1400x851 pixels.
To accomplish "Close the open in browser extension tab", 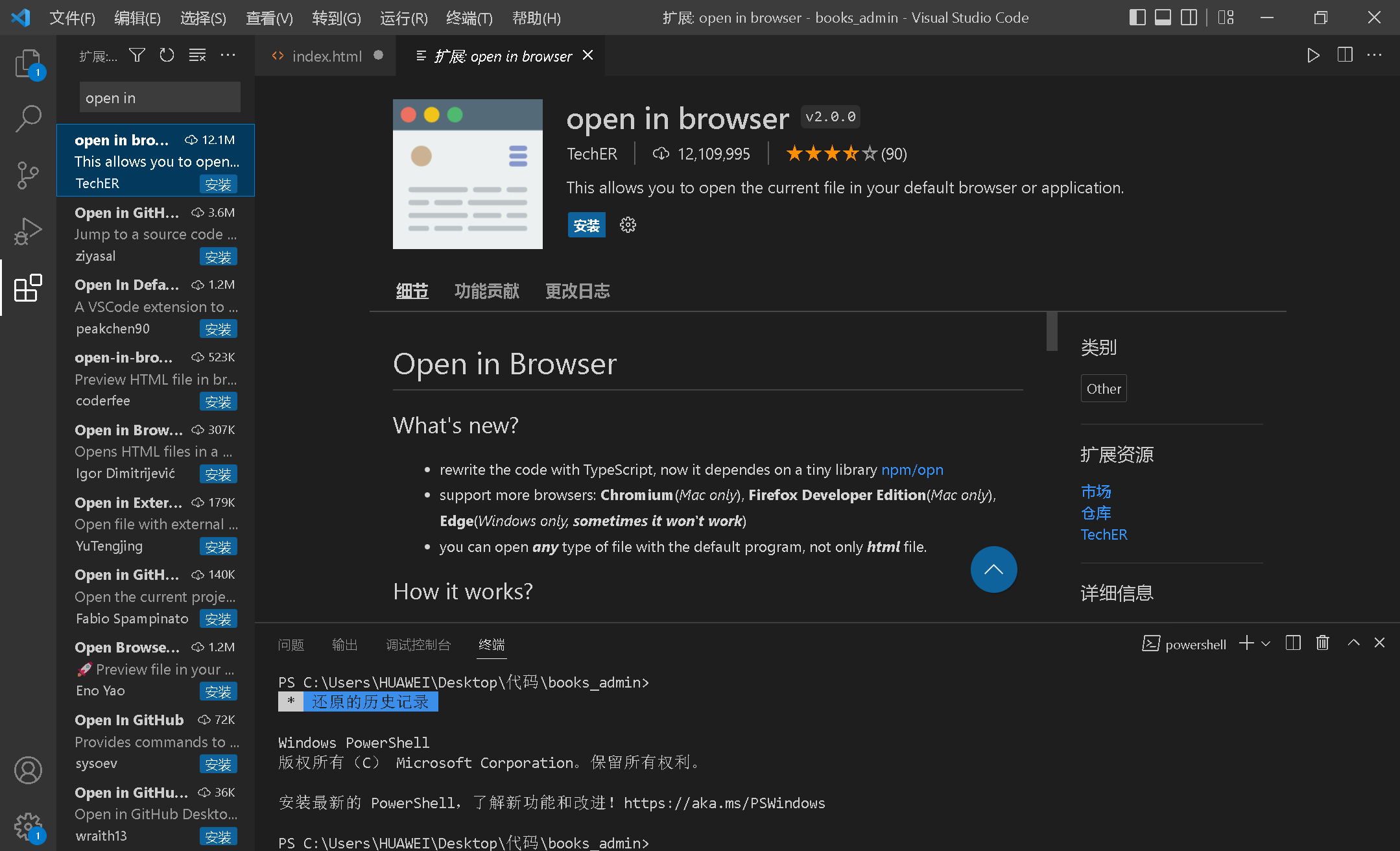I will point(587,56).
